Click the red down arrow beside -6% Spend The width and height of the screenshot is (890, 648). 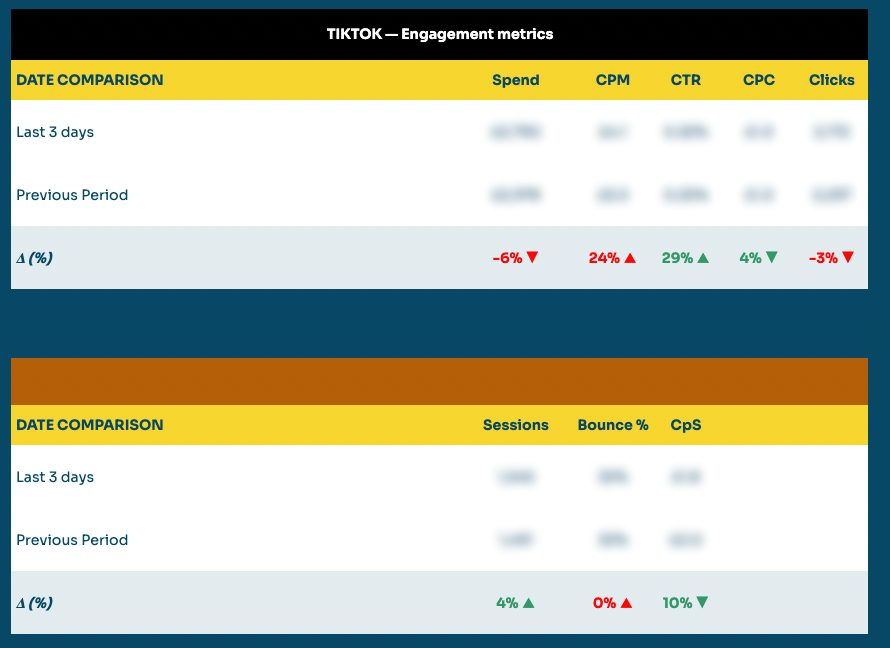(532, 258)
